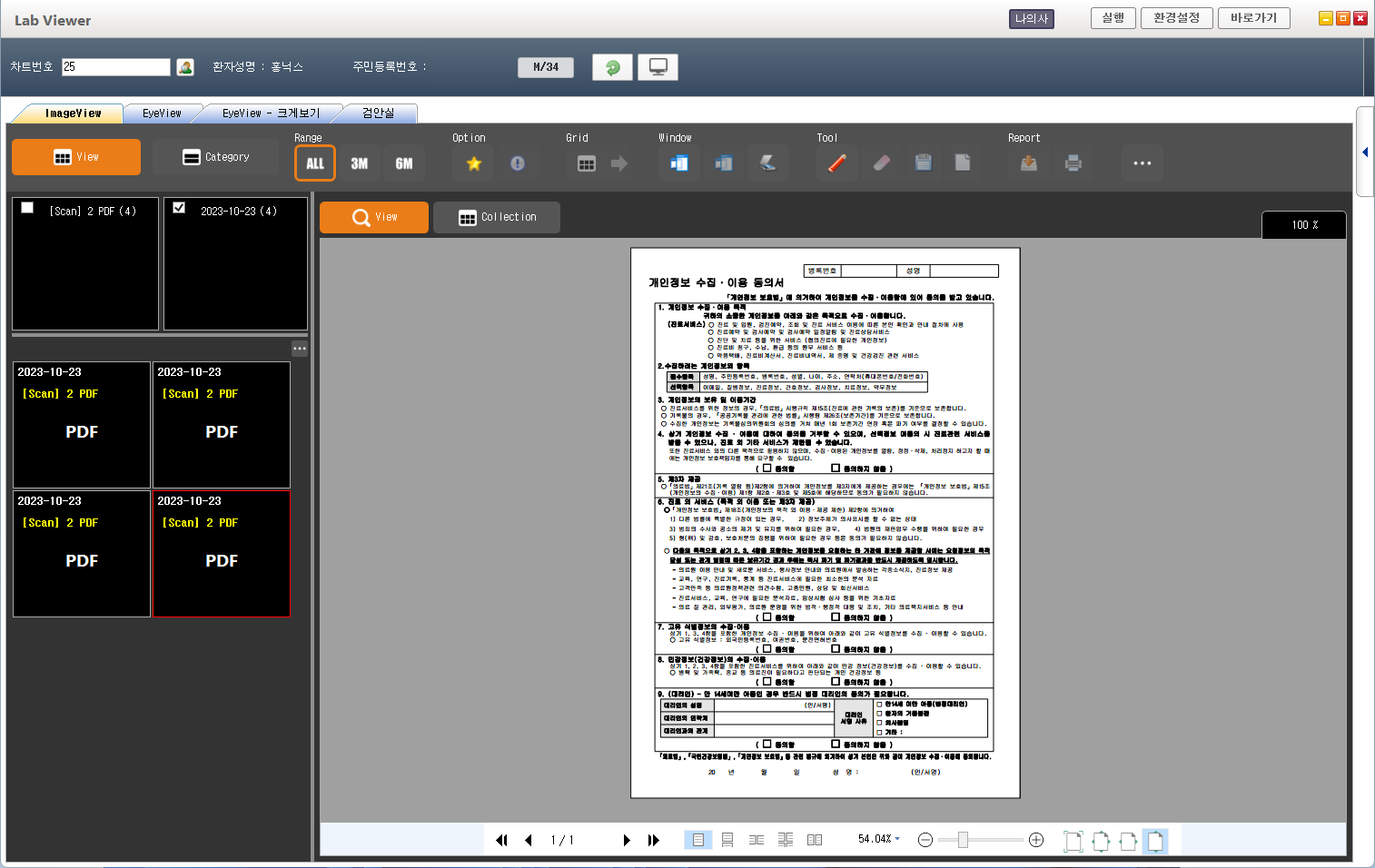The image size is (1375, 868).
Task: Click the scanner icon in Window group
Action: pyautogui.click(x=767, y=163)
